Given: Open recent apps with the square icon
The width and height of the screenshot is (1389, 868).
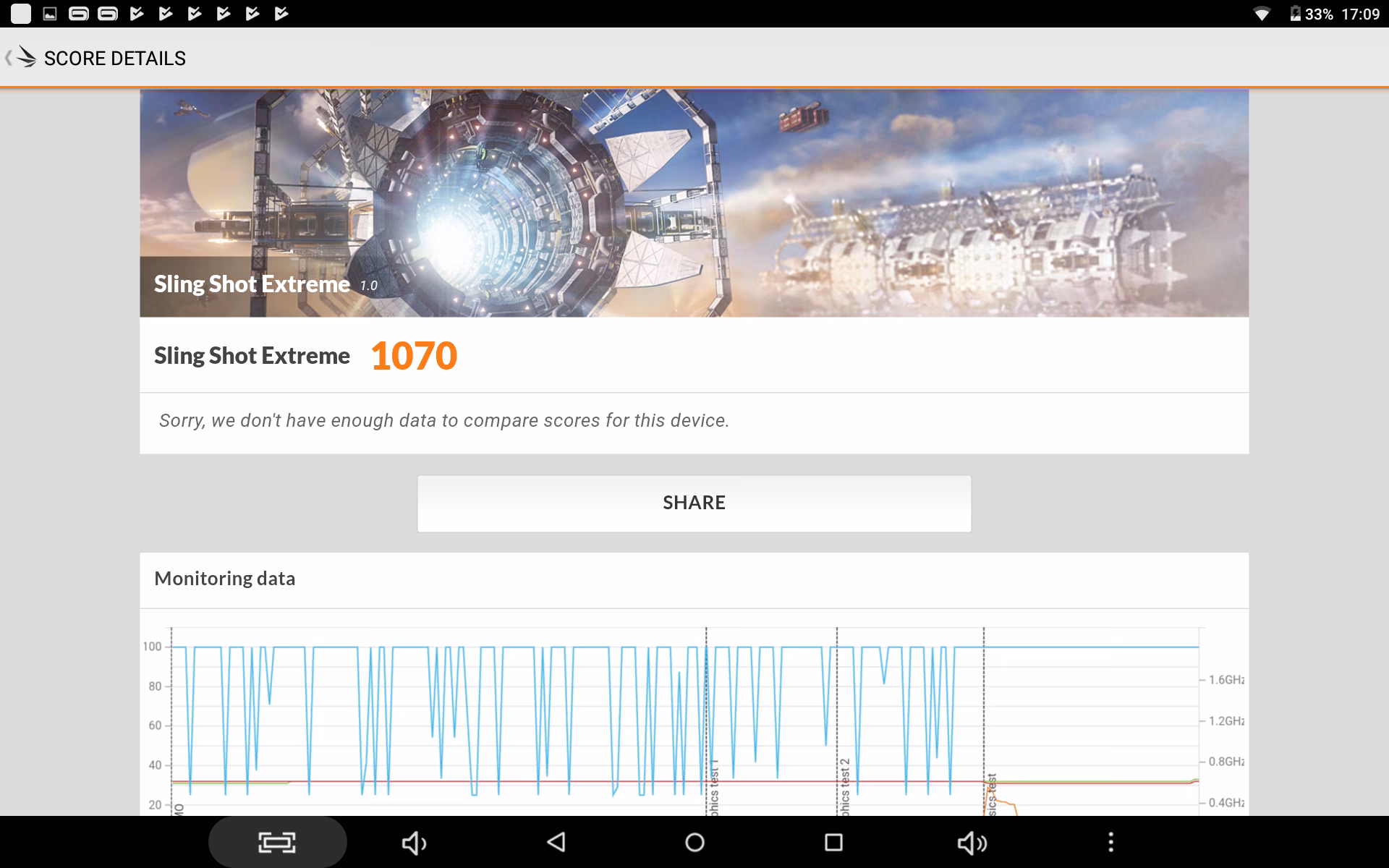Looking at the screenshot, I should [833, 842].
